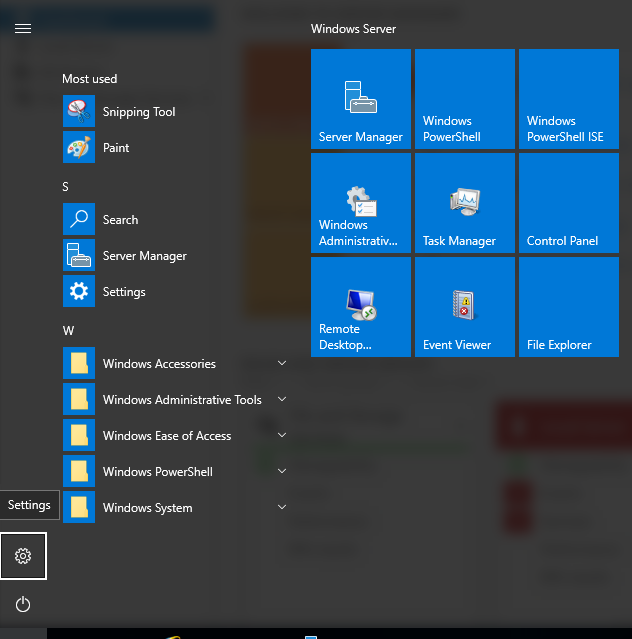632x639 pixels.
Task: Open the Control Panel tile
Action: pyautogui.click(x=568, y=203)
